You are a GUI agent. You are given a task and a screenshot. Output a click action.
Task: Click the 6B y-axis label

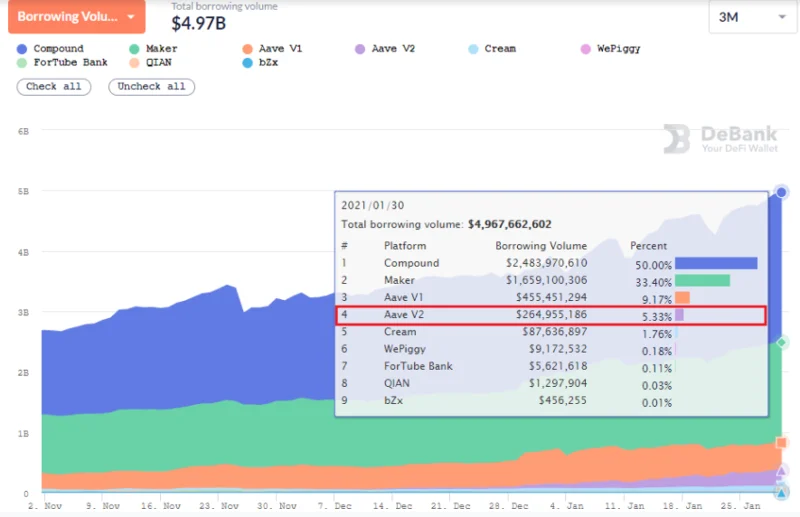tap(23, 132)
